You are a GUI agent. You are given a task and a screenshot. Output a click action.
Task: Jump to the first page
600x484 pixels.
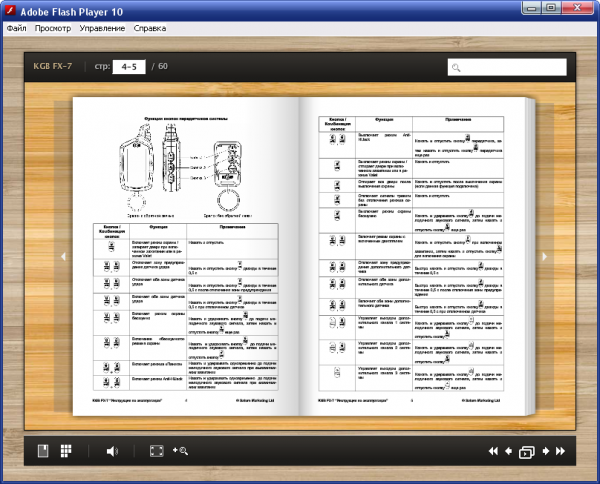tap(493, 451)
